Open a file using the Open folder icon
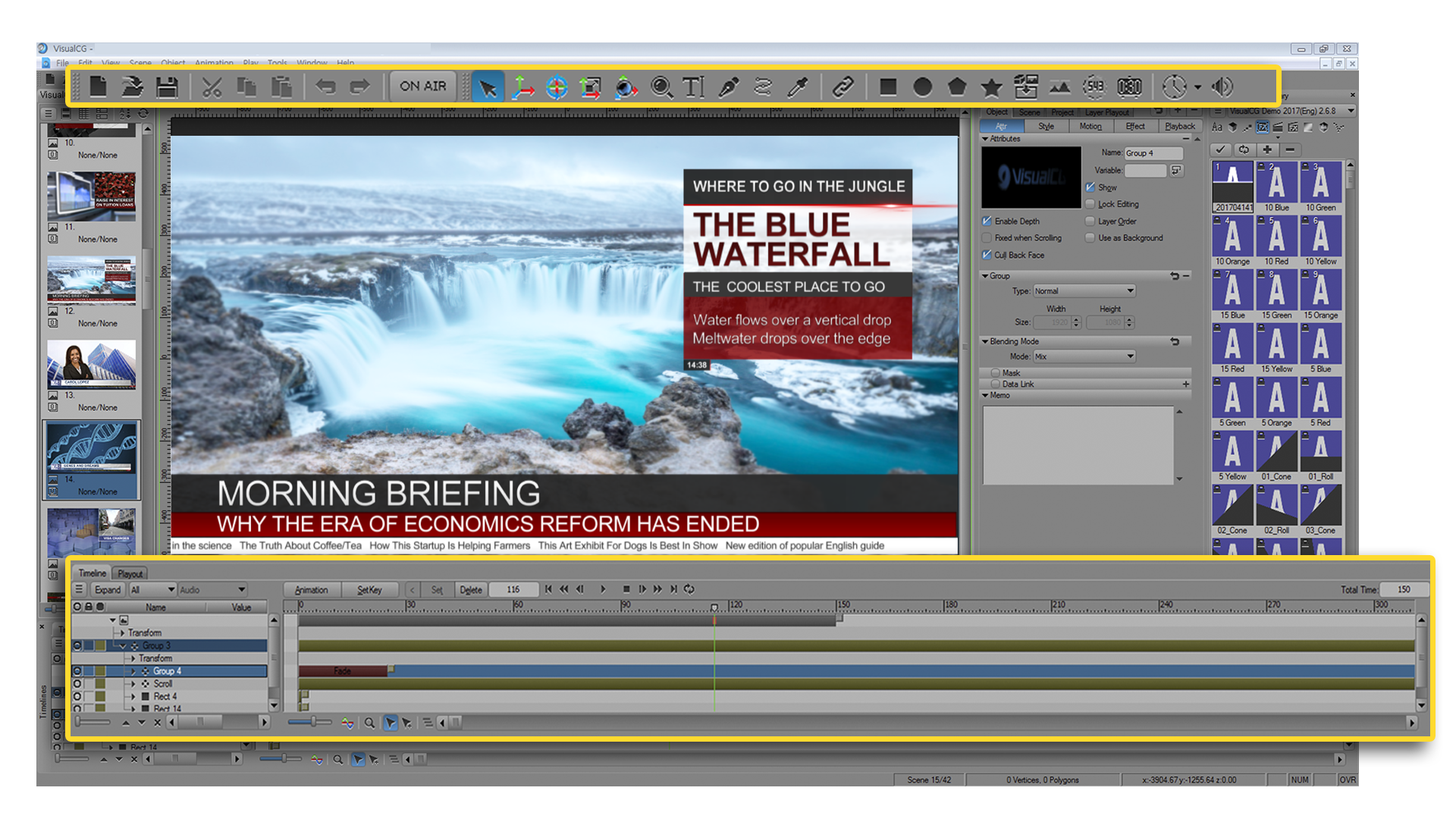The width and height of the screenshot is (1456, 819). [x=132, y=86]
